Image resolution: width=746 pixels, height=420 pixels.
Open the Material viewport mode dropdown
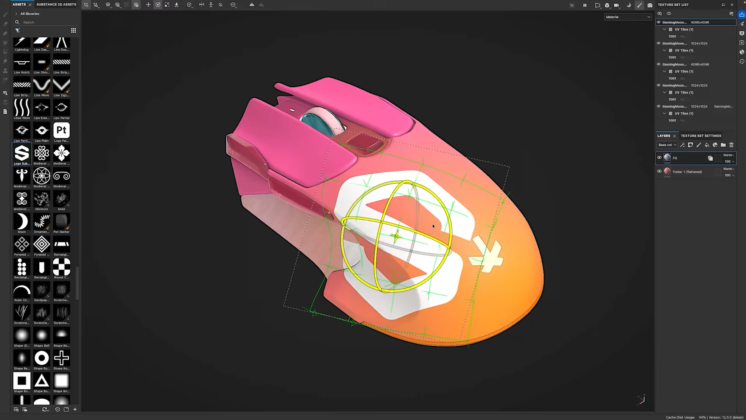[x=628, y=17]
